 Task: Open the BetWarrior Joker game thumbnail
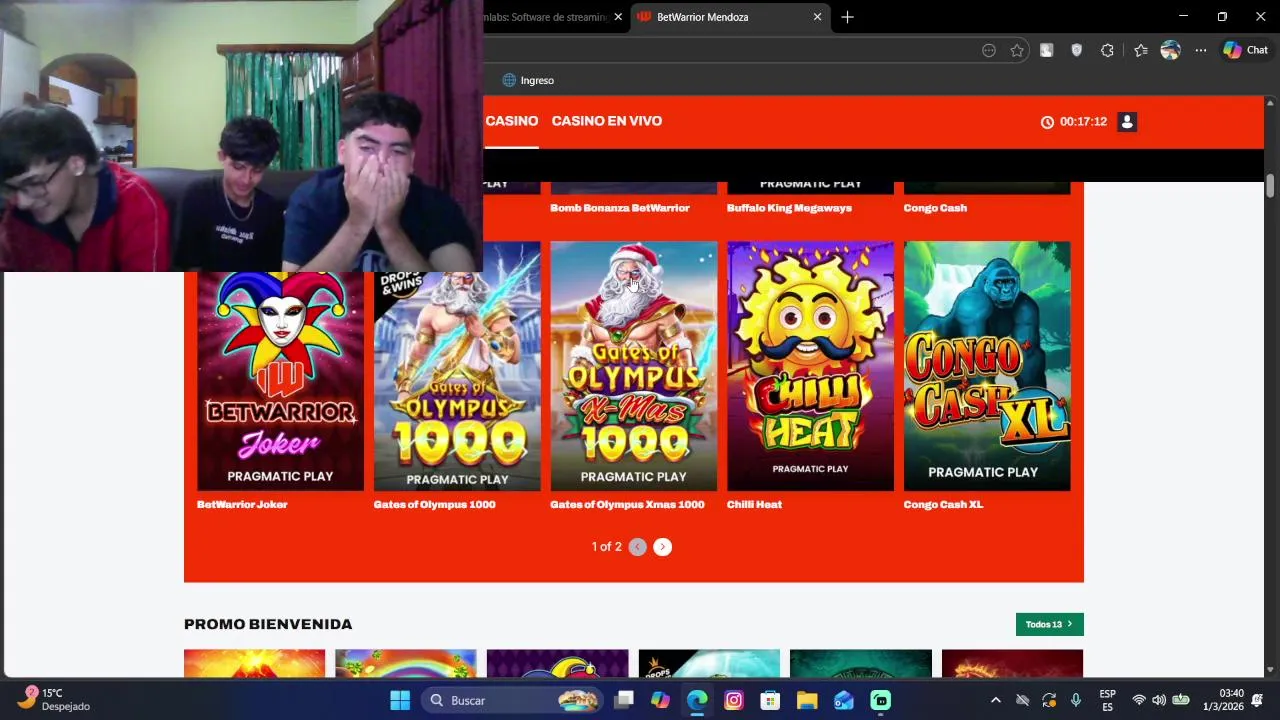click(x=280, y=380)
